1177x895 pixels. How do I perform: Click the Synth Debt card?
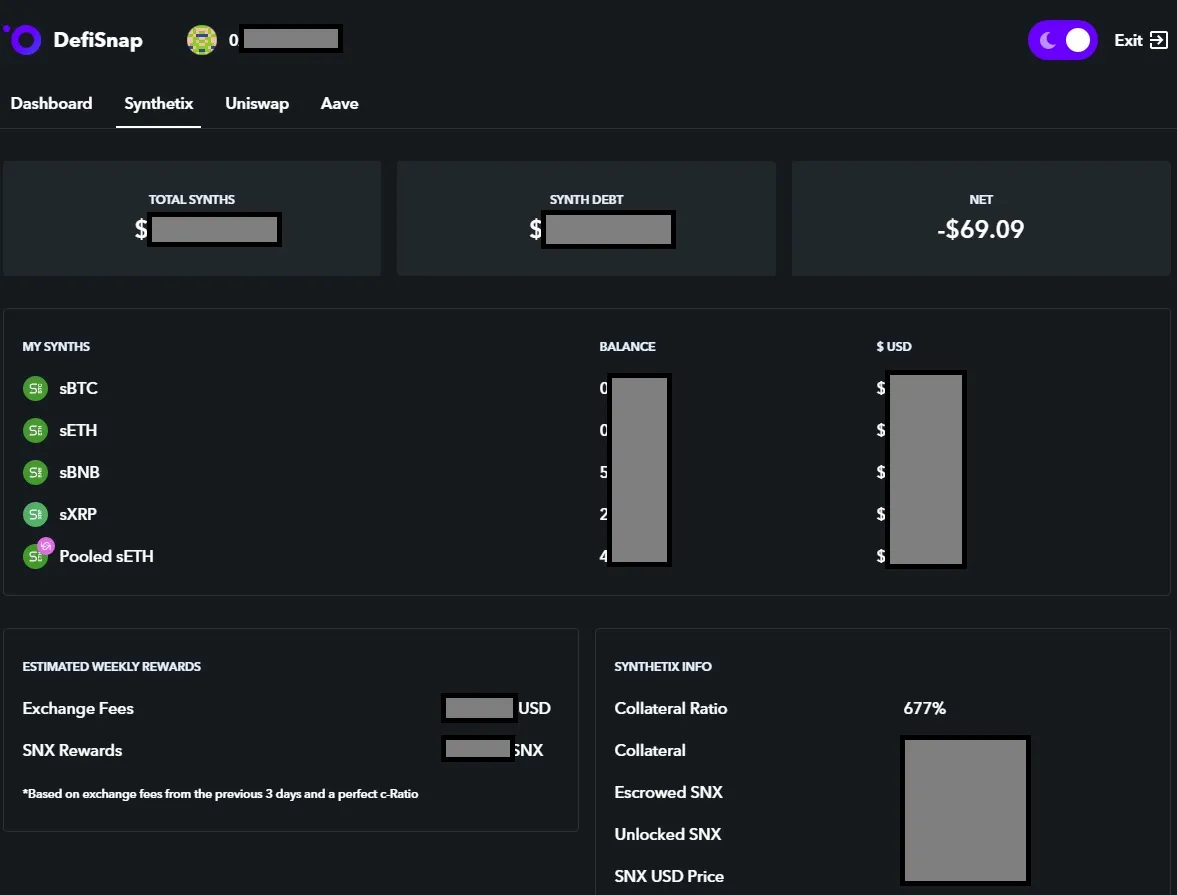pos(586,218)
